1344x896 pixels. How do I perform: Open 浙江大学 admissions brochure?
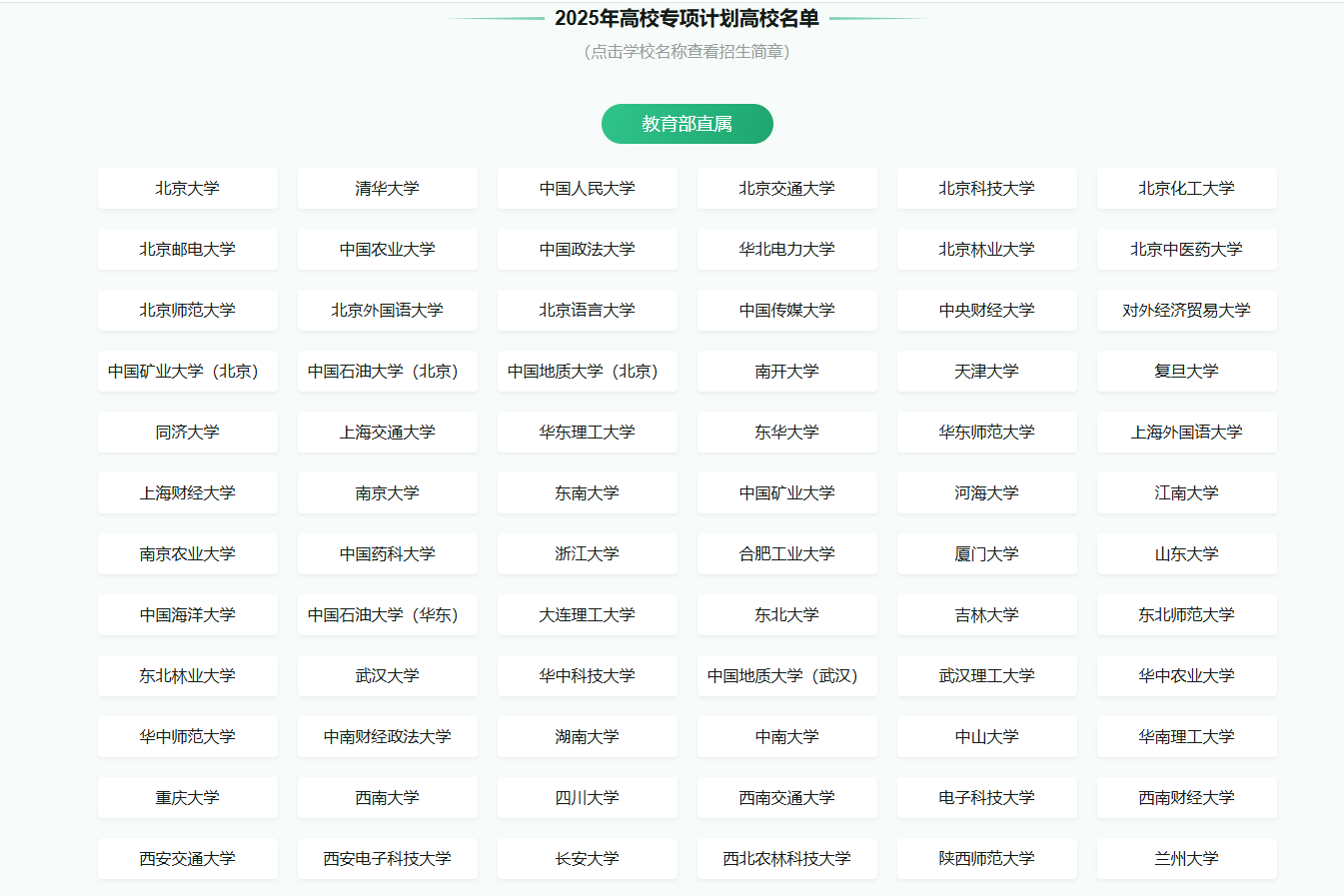(x=587, y=554)
